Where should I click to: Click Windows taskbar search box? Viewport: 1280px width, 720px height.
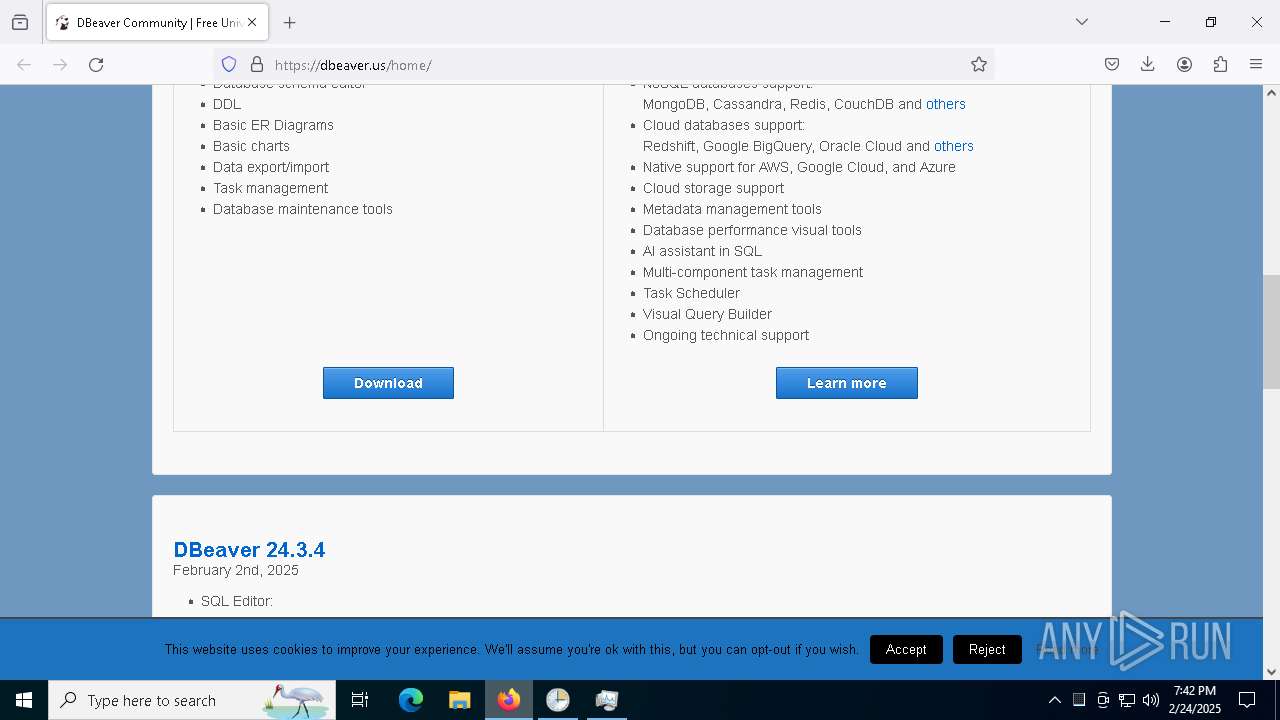click(193, 700)
